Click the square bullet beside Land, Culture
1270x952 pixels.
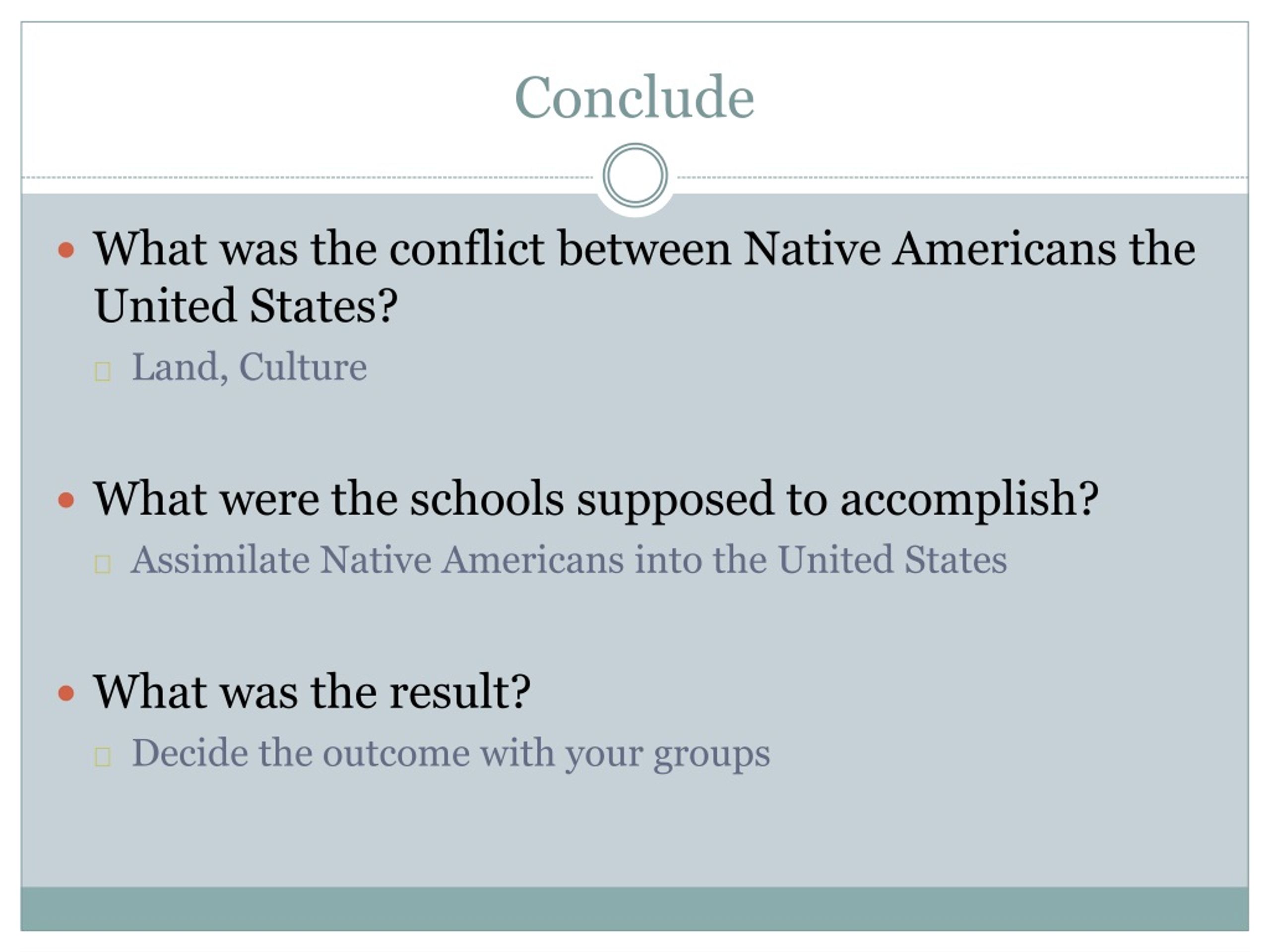(x=103, y=371)
